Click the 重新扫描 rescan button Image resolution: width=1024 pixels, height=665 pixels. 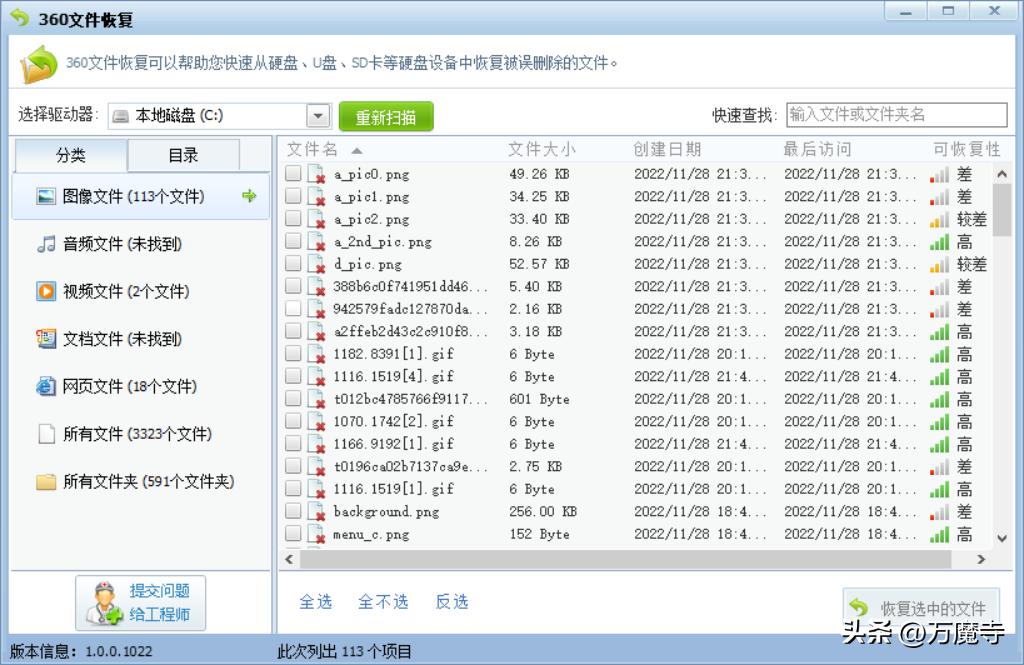[x=386, y=116]
